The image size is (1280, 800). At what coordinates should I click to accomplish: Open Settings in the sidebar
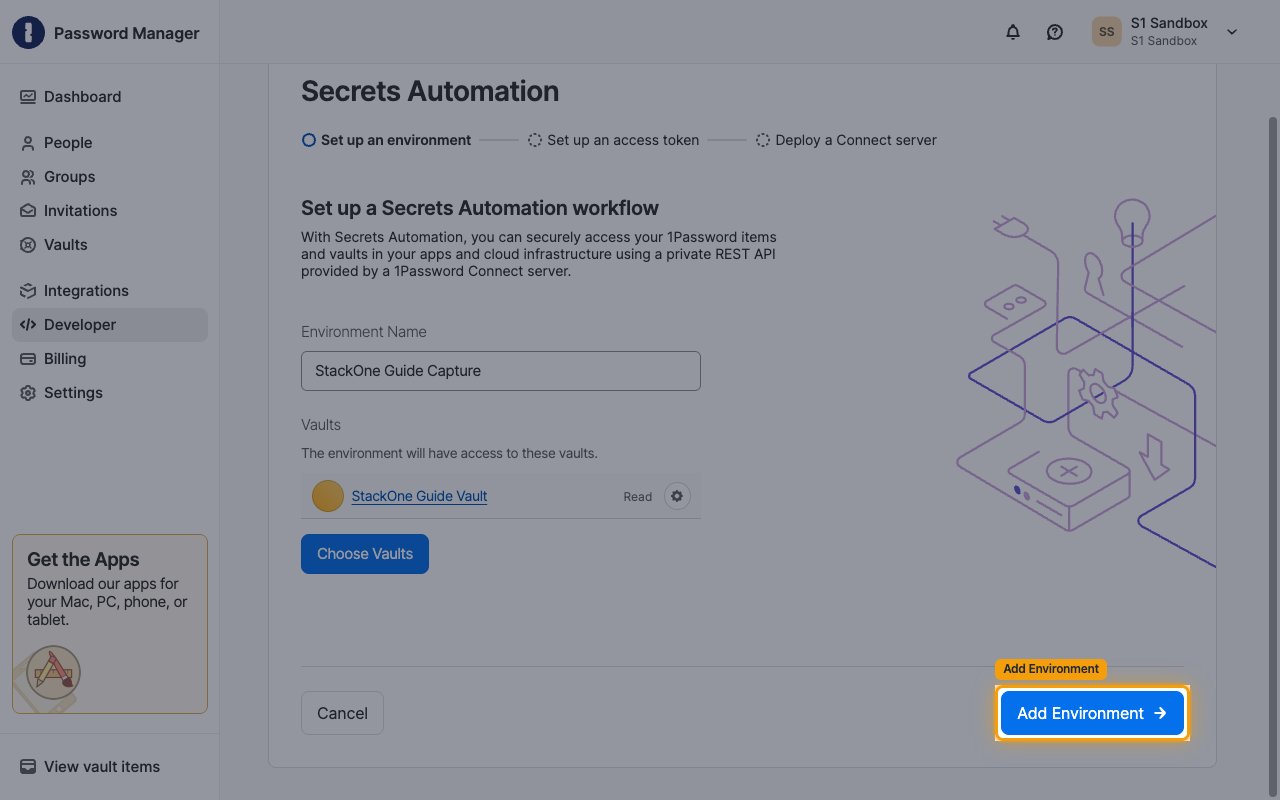click(110, 393)
